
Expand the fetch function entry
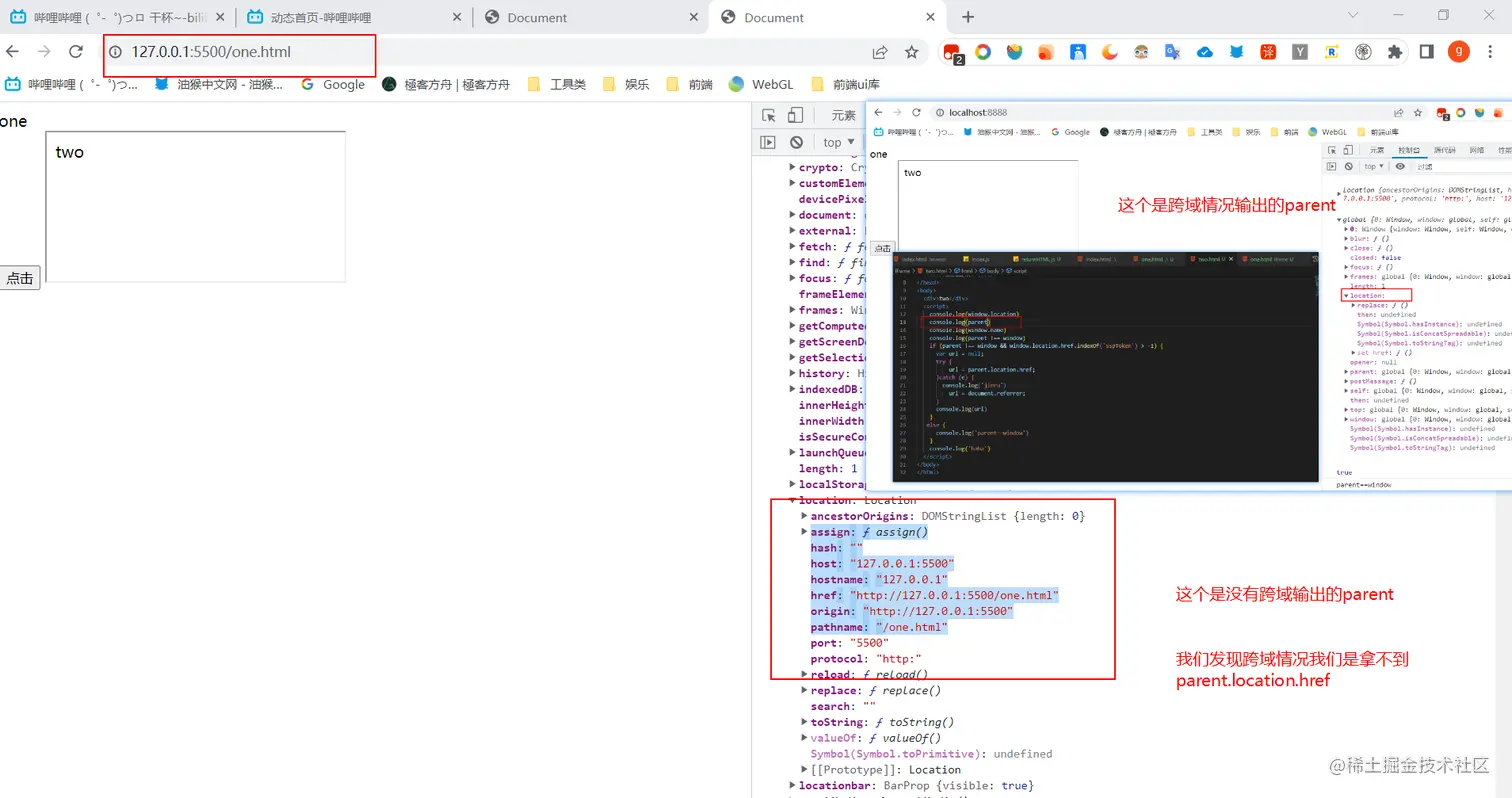[x=793, y=247]
